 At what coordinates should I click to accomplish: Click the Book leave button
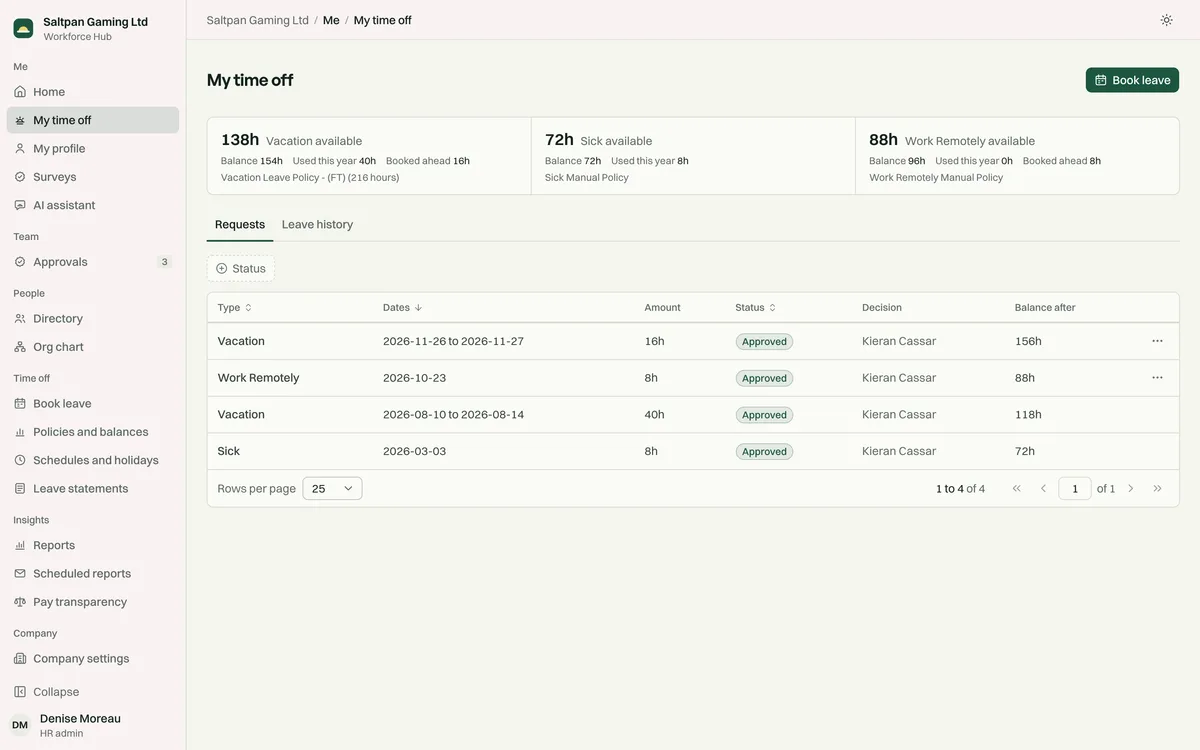pos(1132,80)
